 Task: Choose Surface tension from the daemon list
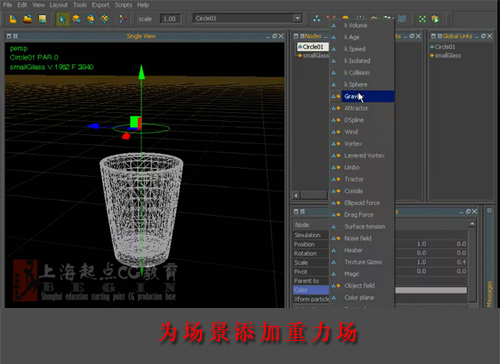click(362, 227)
